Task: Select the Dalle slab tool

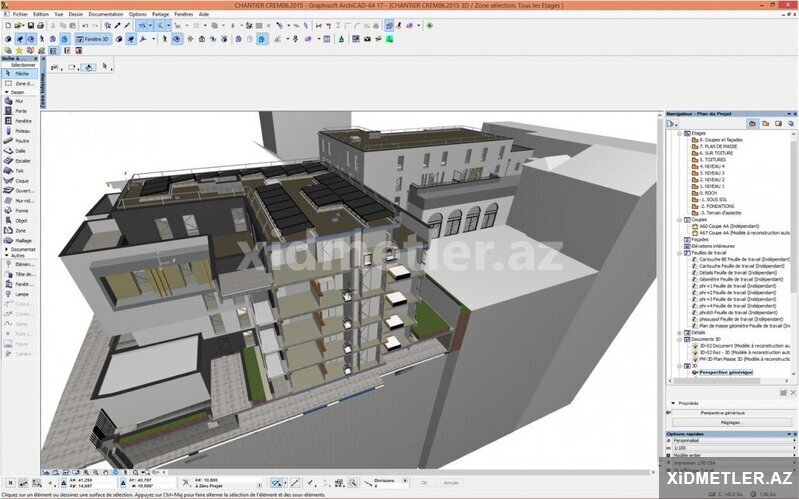Action: coord(18,151)
